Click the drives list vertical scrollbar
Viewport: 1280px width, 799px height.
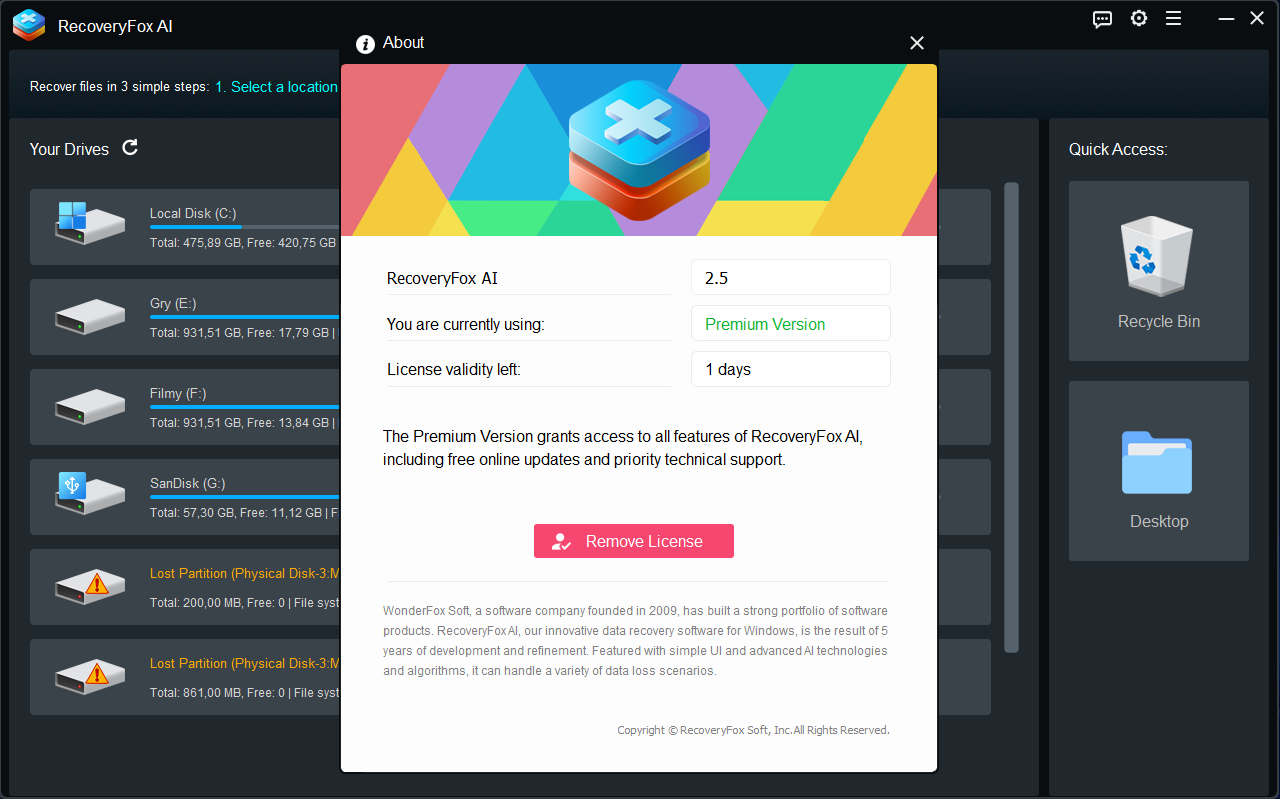click(x=1011, y=417)
